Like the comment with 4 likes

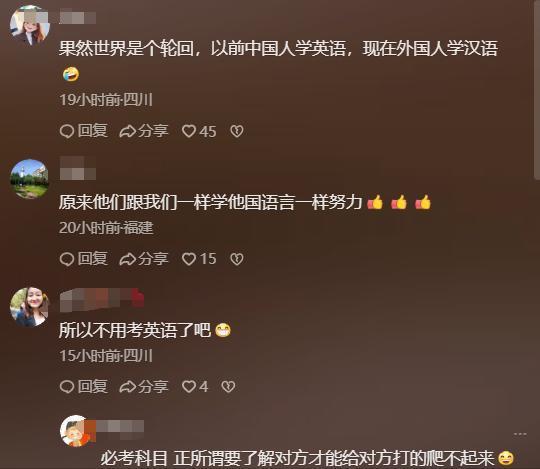[195, 387]
